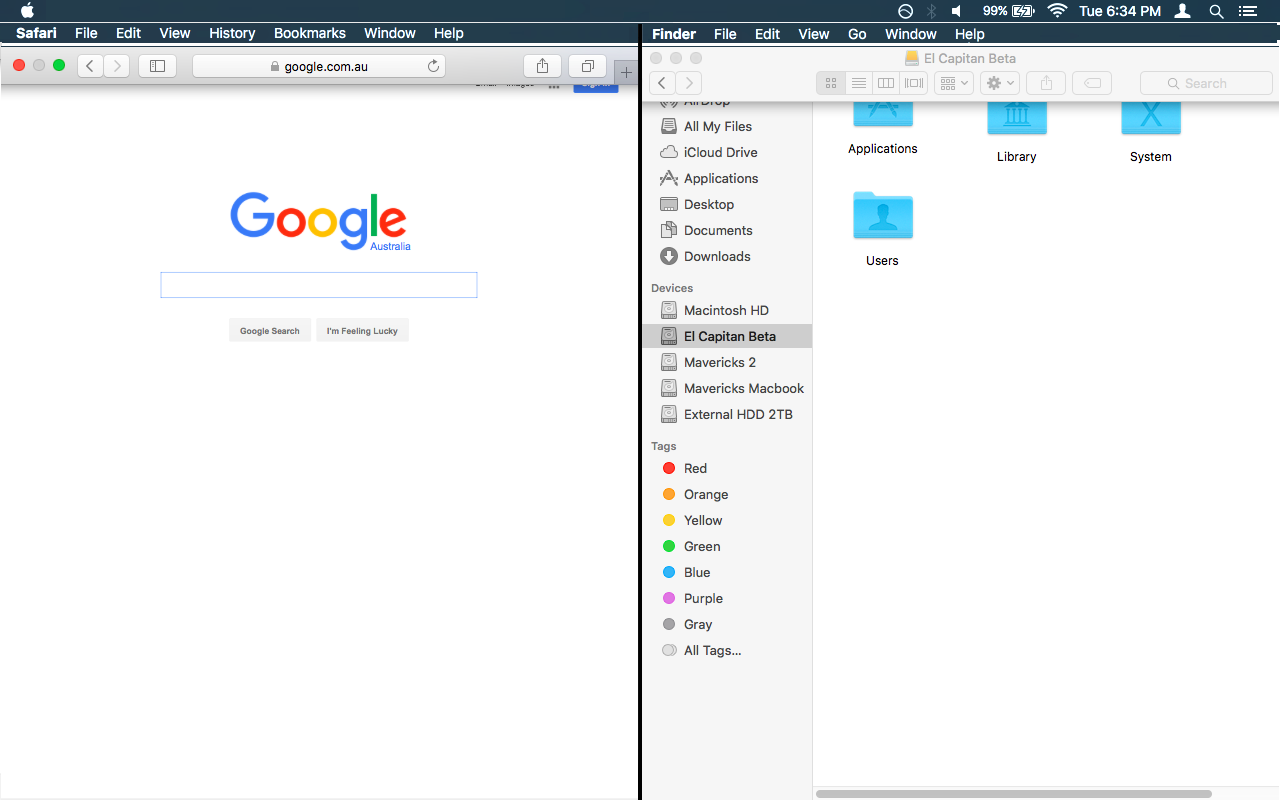Go forward in Safari history

click(117, 66)
